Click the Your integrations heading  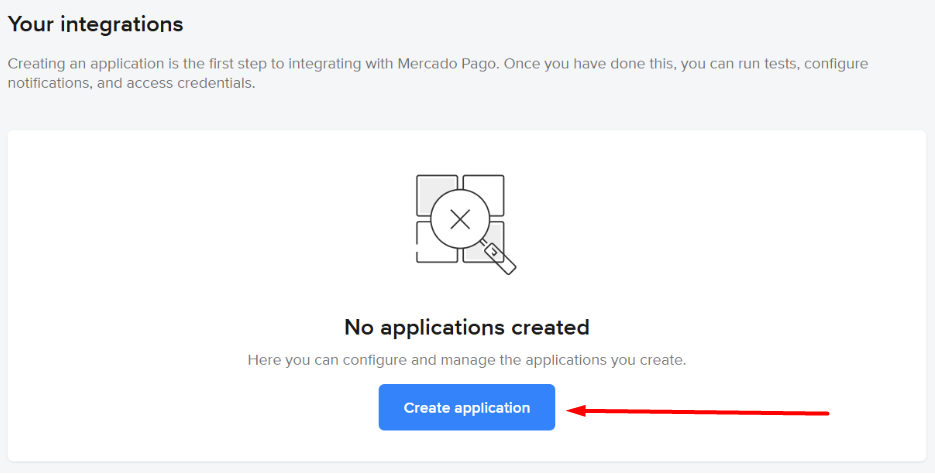click(96, 23)
